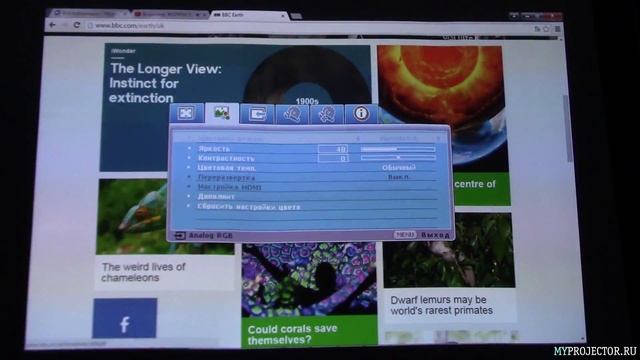Adjust the Контрастность contrast slider
The image size is (640, 360).
coord(398,158)
